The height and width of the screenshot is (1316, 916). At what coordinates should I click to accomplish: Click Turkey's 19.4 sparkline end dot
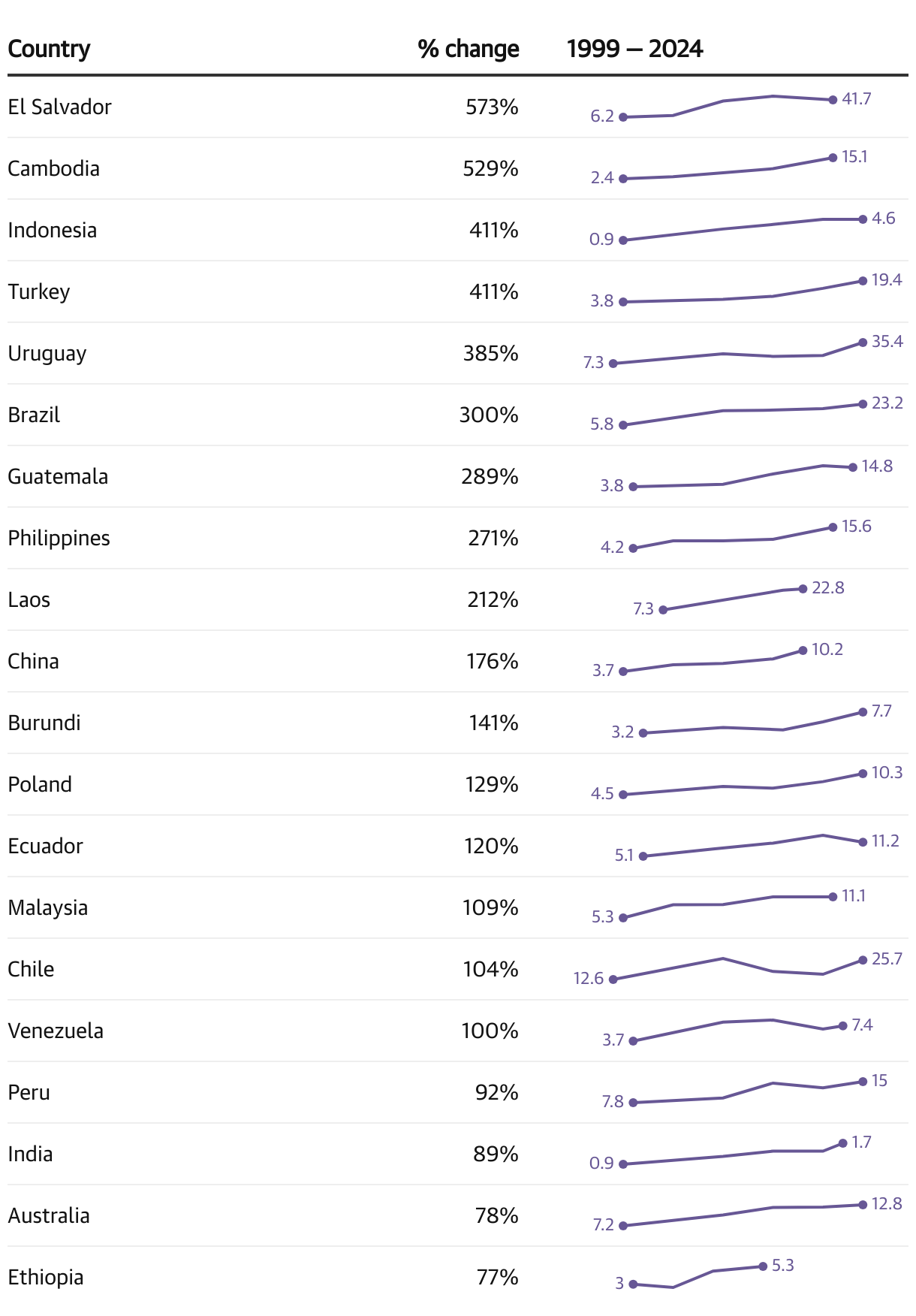tap(863, 281)
